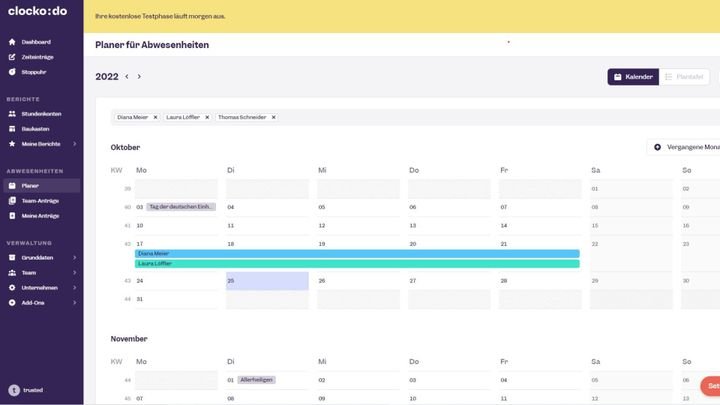Select November 04 day cell
This screenshot has height=405, width=720.
coord(540,380)
